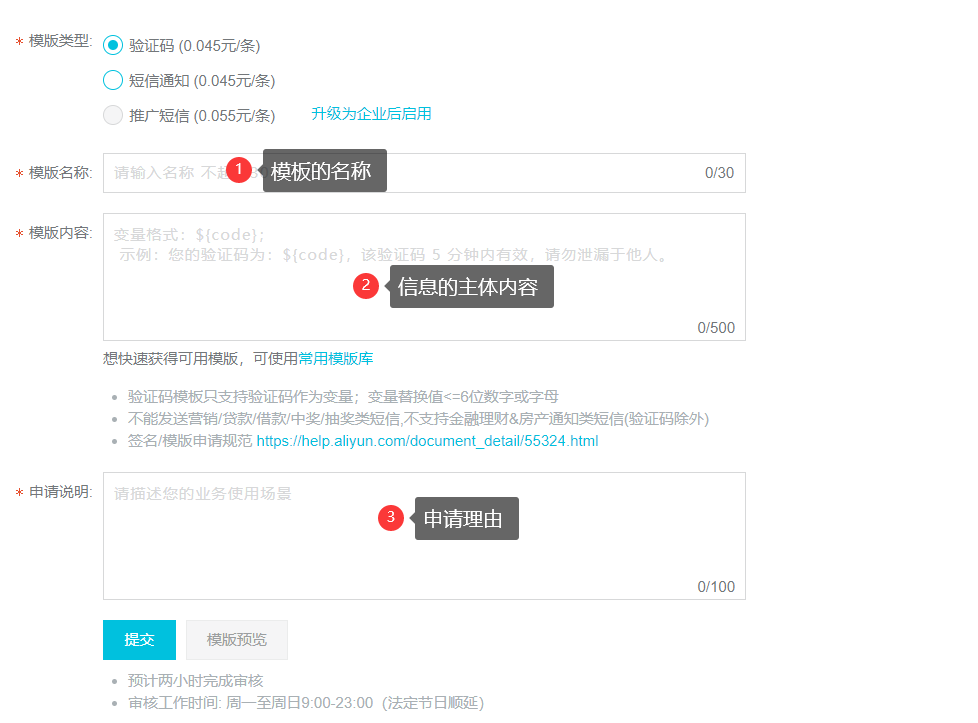Select the 模版名称 field label

point(60,173)
